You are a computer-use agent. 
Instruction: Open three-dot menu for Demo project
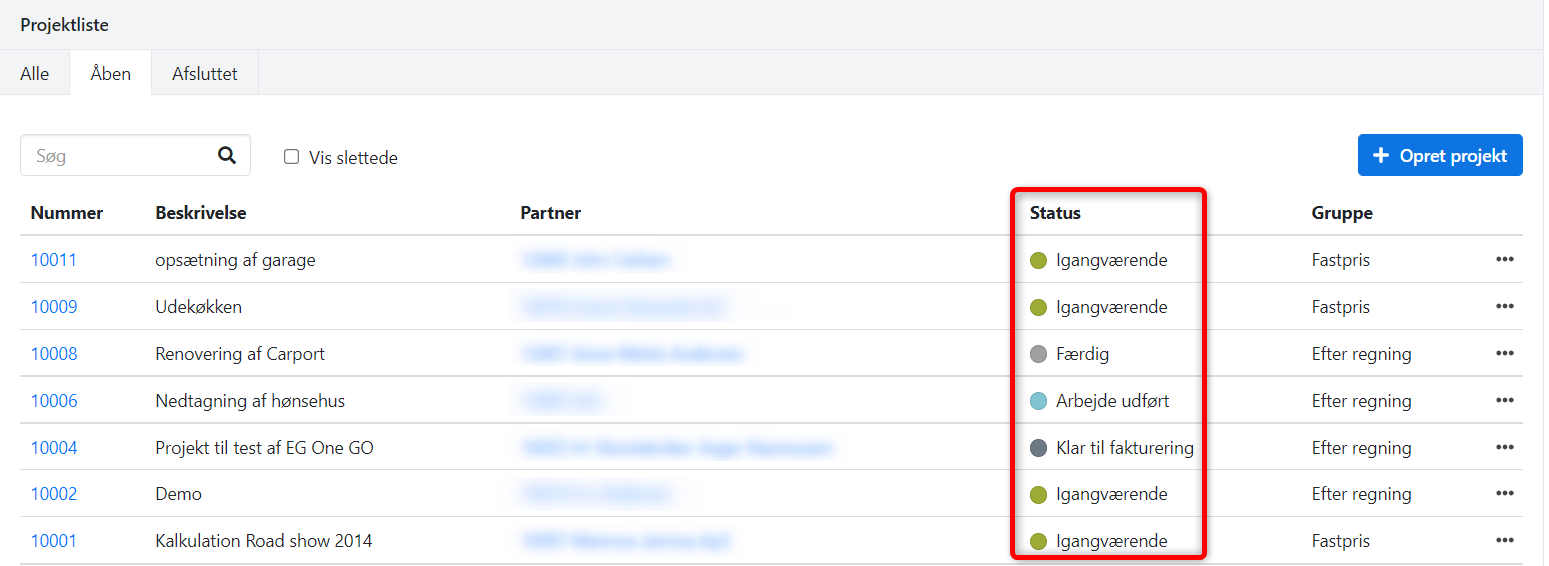tap(1504, 494)
